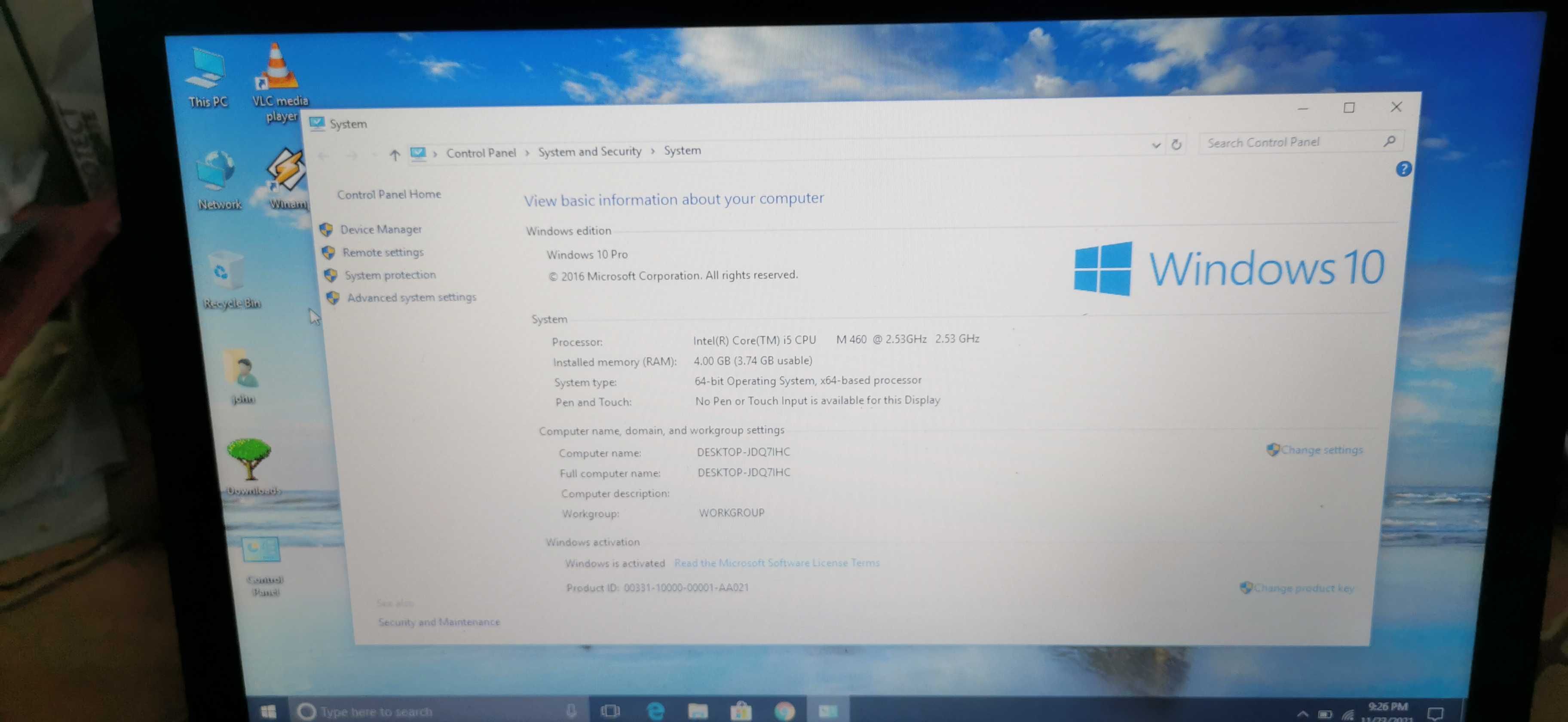This screenshot has width=1568, height=722.
Task: Click Change product key link
Action: coord(1304,588)
